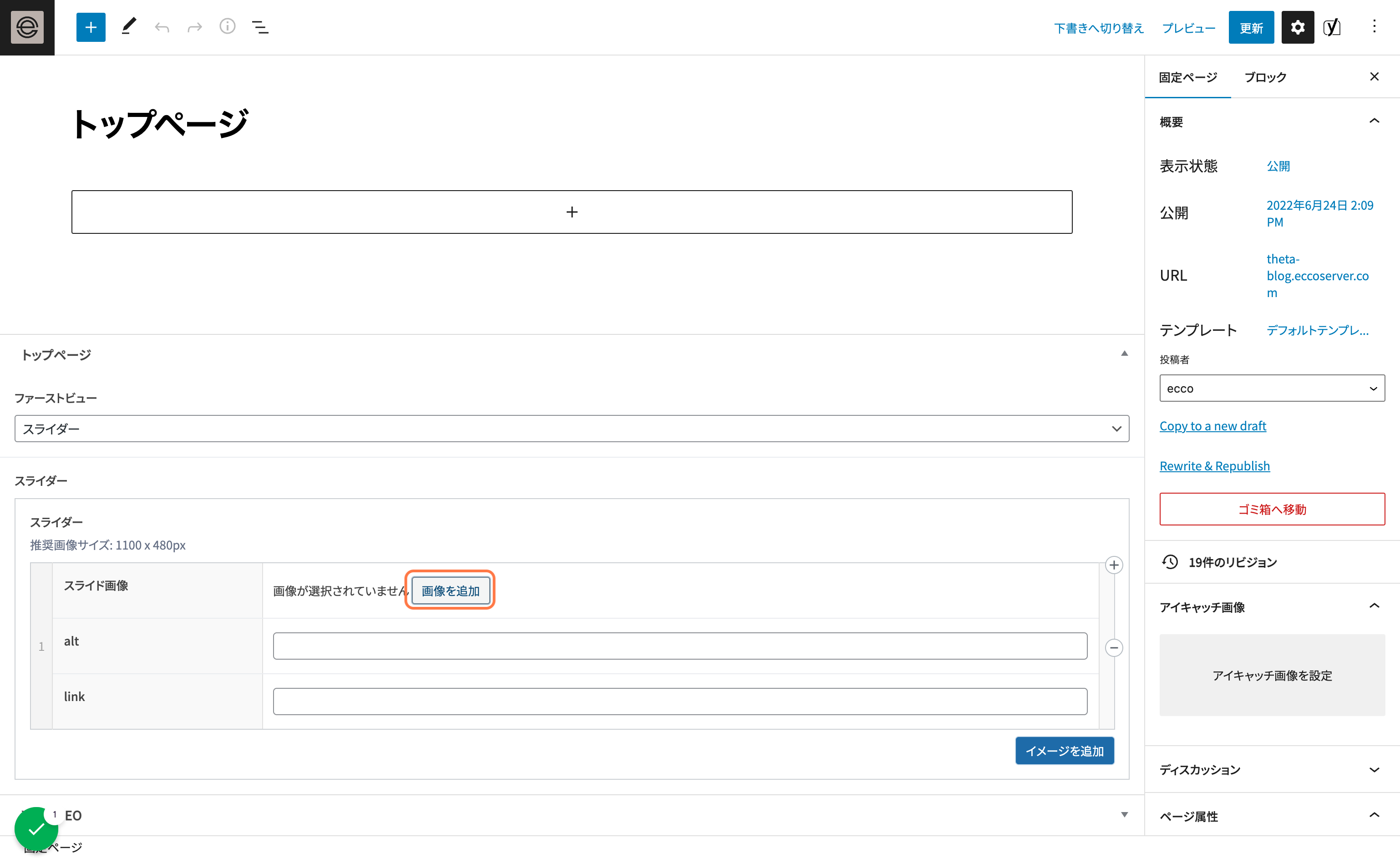Click the 更新 update button
Viewport: 1400px width, 858px height.
tap(1251, 27)
